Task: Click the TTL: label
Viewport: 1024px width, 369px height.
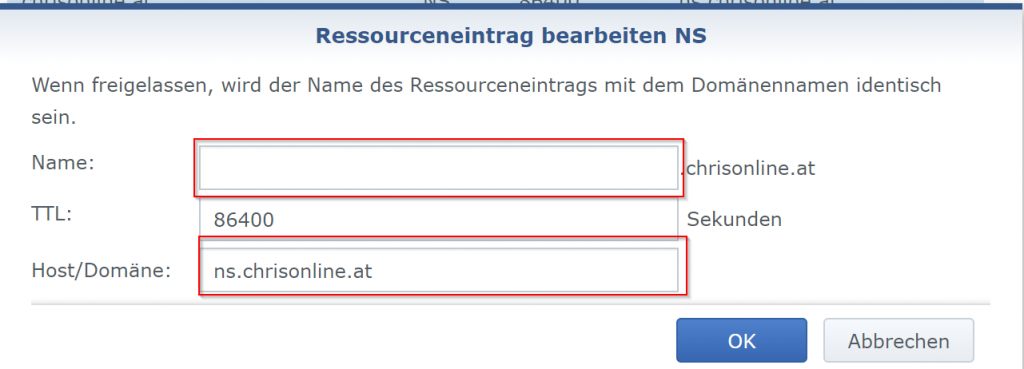Action: click(x=52, y=215)
